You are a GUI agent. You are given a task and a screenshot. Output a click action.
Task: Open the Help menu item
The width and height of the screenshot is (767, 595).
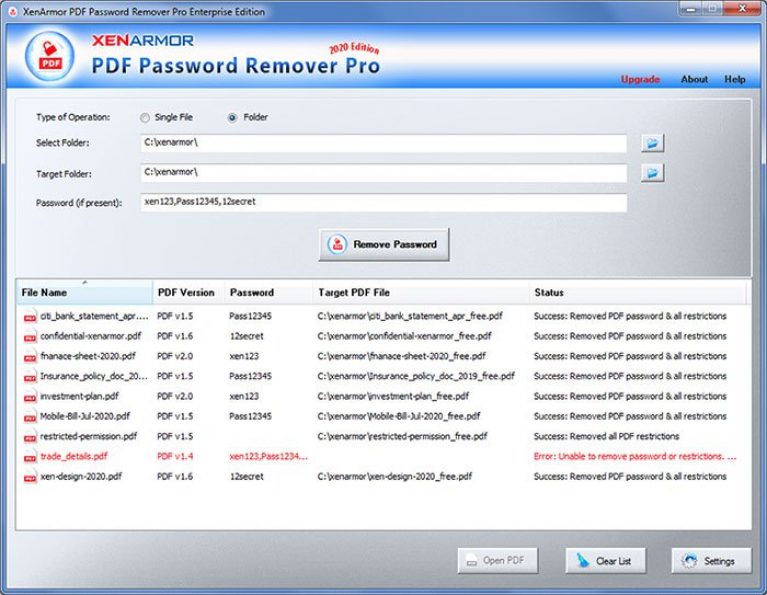735,79
